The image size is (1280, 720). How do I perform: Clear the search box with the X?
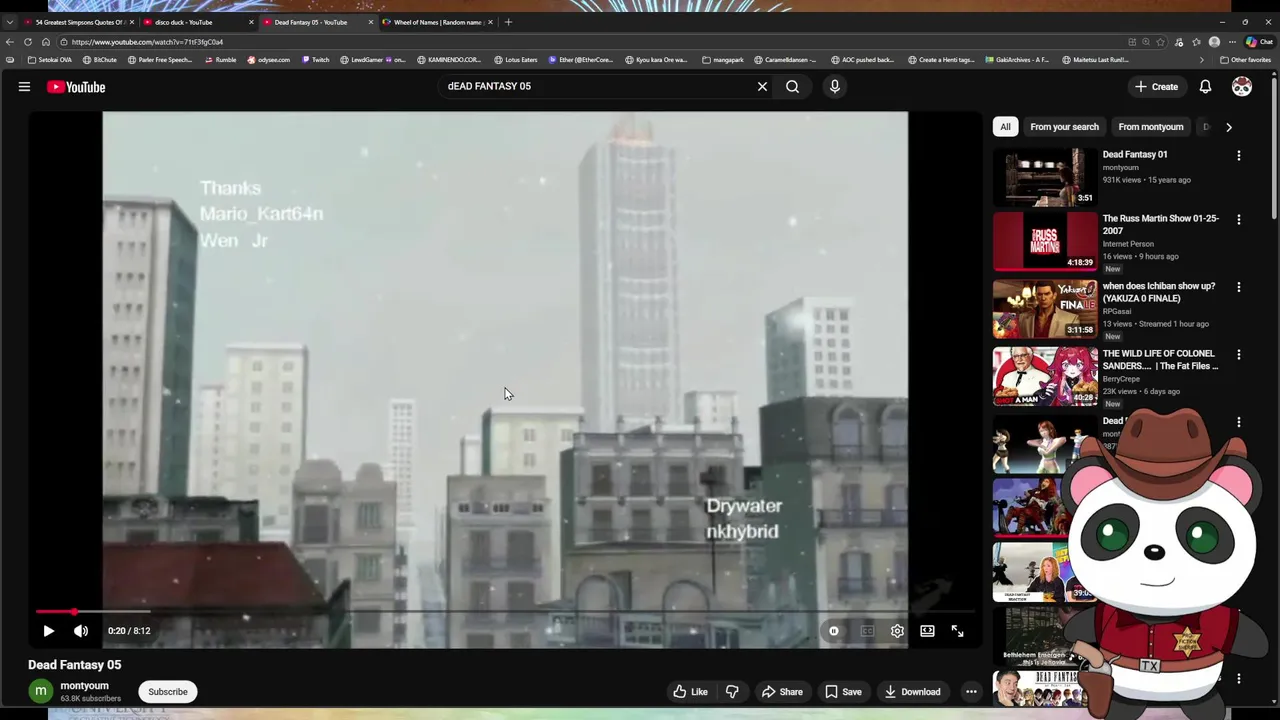[762, 87]
